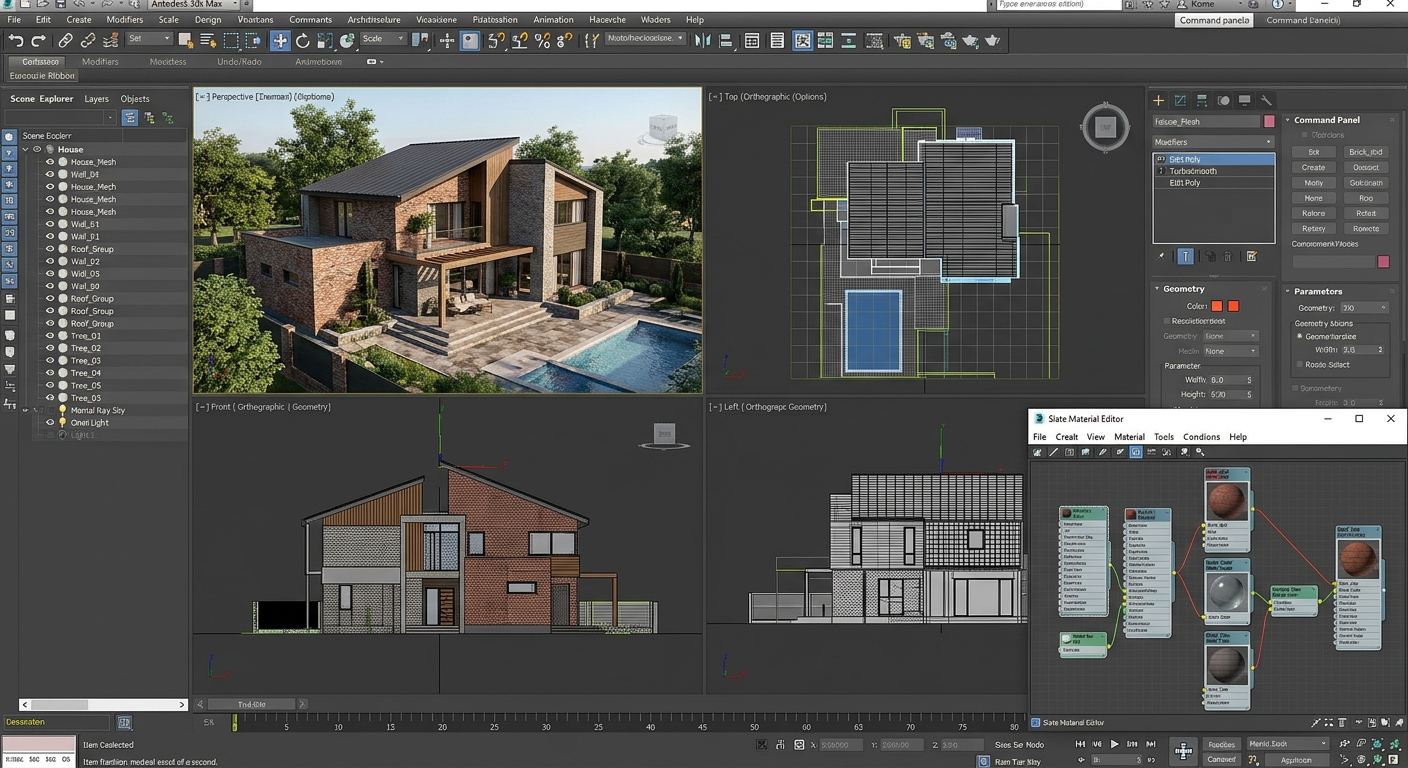Hide the Roof_Group object
This screenshot has width=1408, height=768.
(49, 298)
